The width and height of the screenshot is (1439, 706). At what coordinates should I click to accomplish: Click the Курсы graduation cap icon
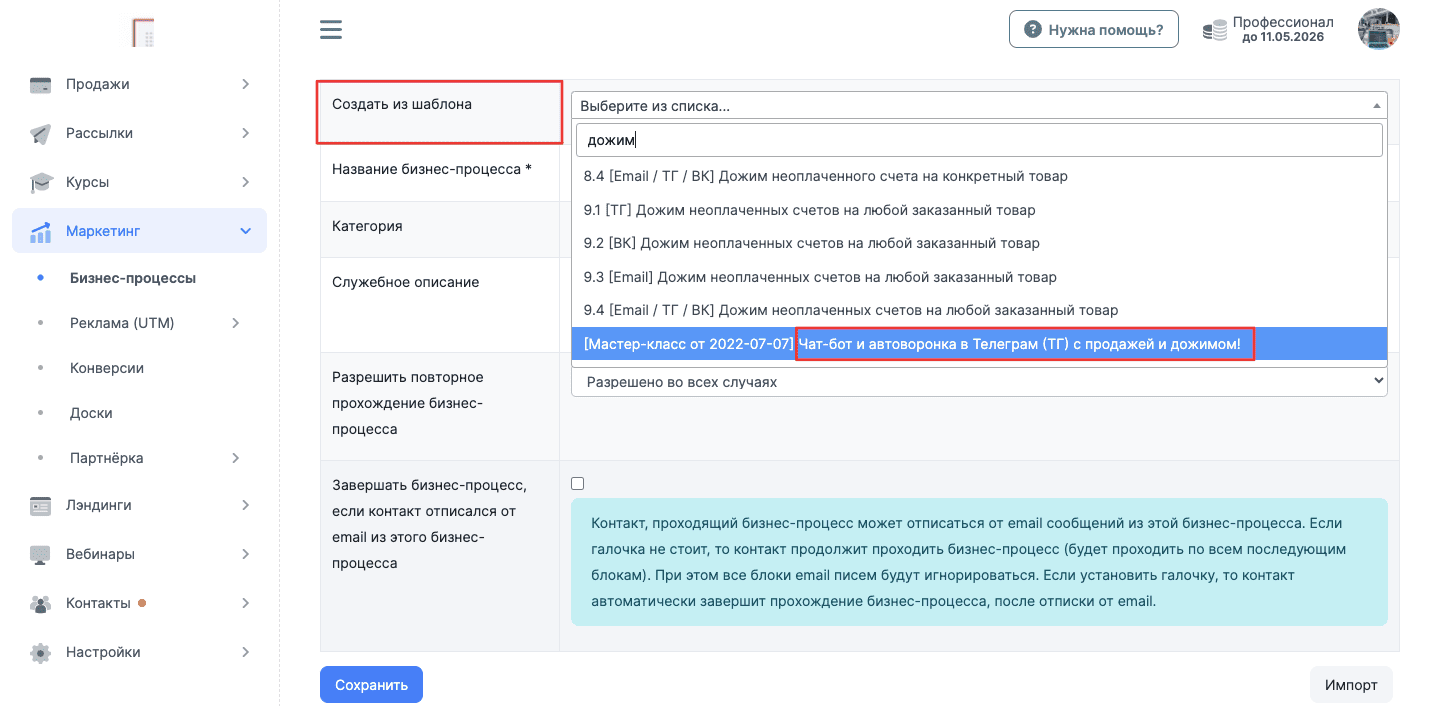pyautogui.click(x=40, y=183)
